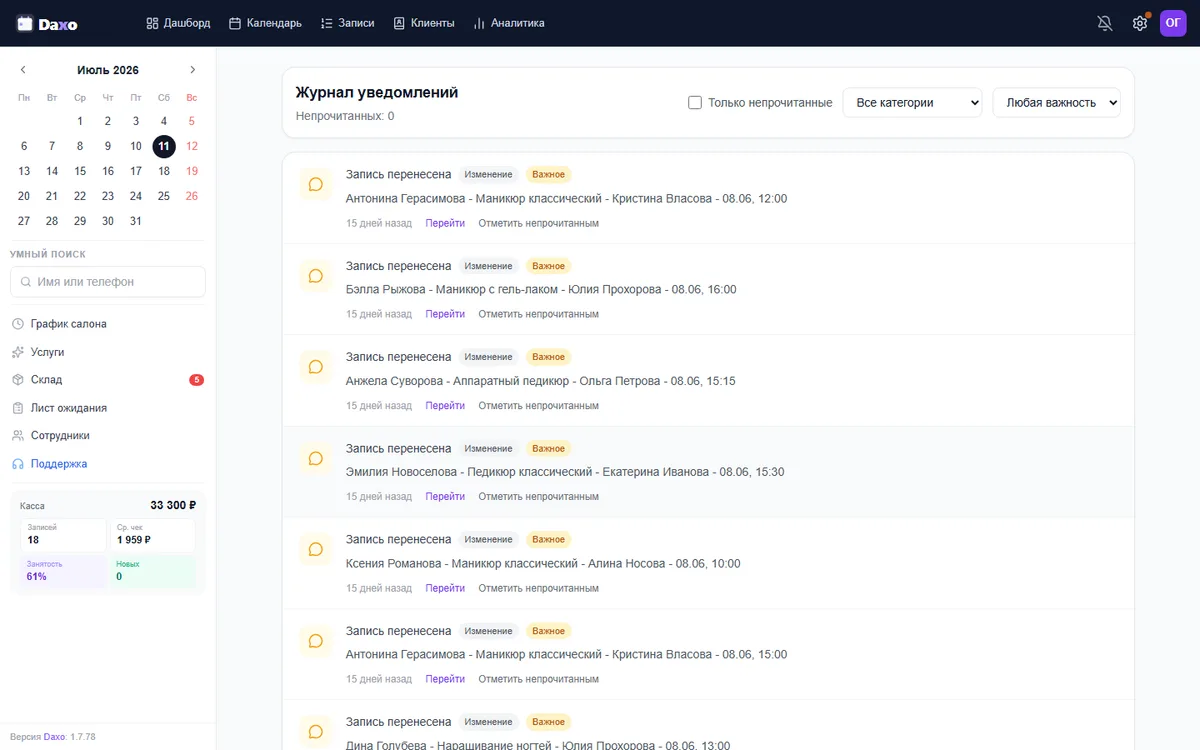
Task: Open settings gear icon
Action: point(1140,23)
